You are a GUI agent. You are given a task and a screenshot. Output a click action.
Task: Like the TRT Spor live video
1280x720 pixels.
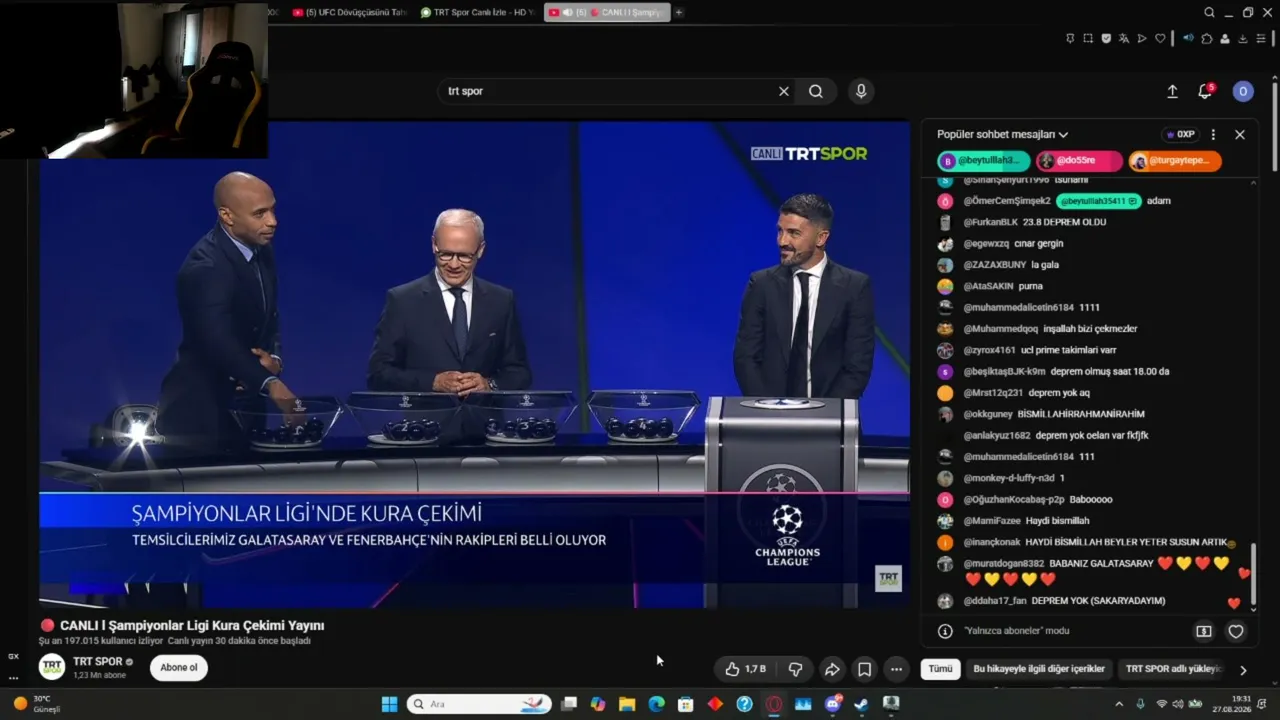click(745, 669)
